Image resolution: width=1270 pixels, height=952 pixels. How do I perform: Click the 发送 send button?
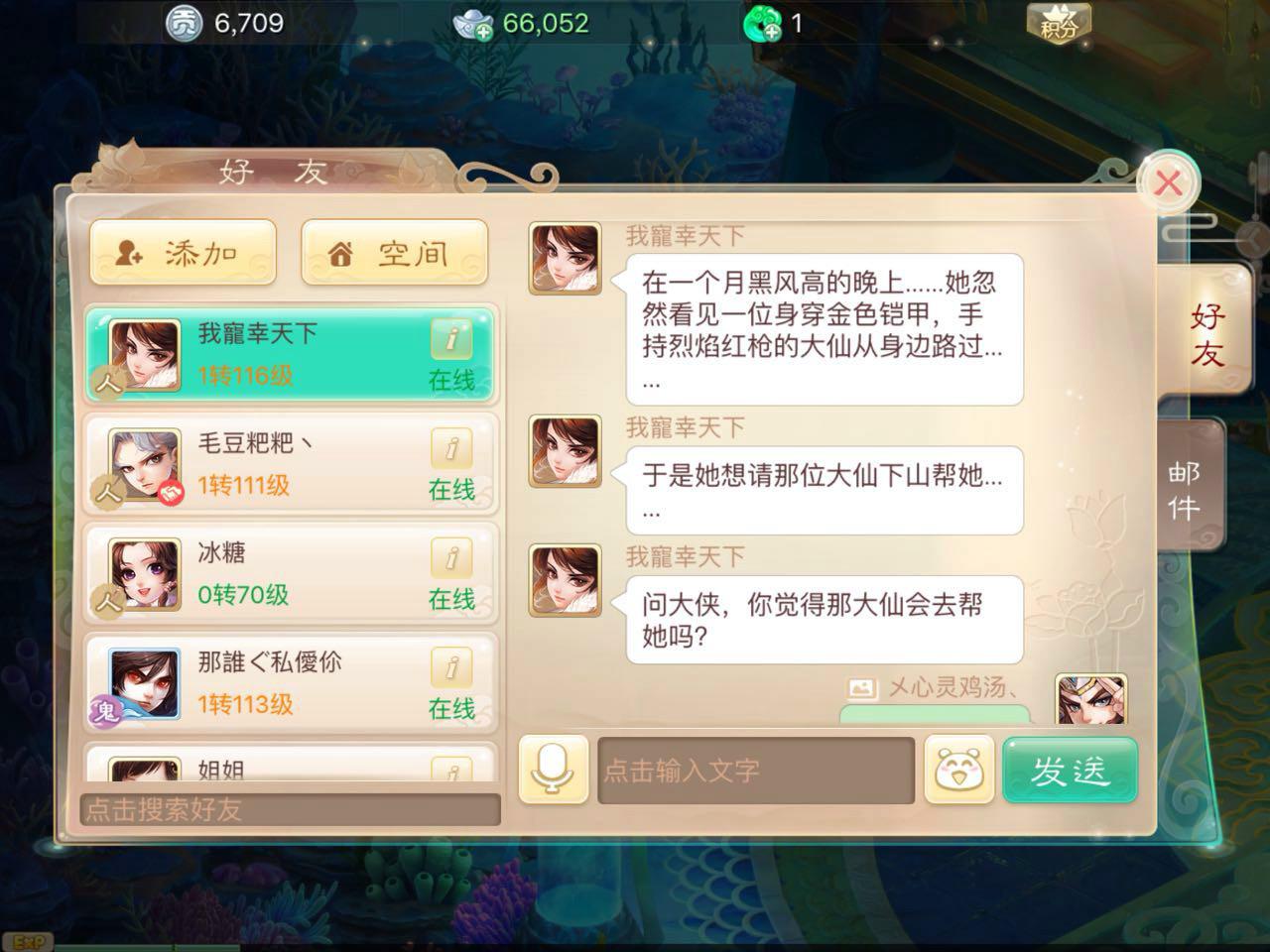click(x=1070, y=771)
